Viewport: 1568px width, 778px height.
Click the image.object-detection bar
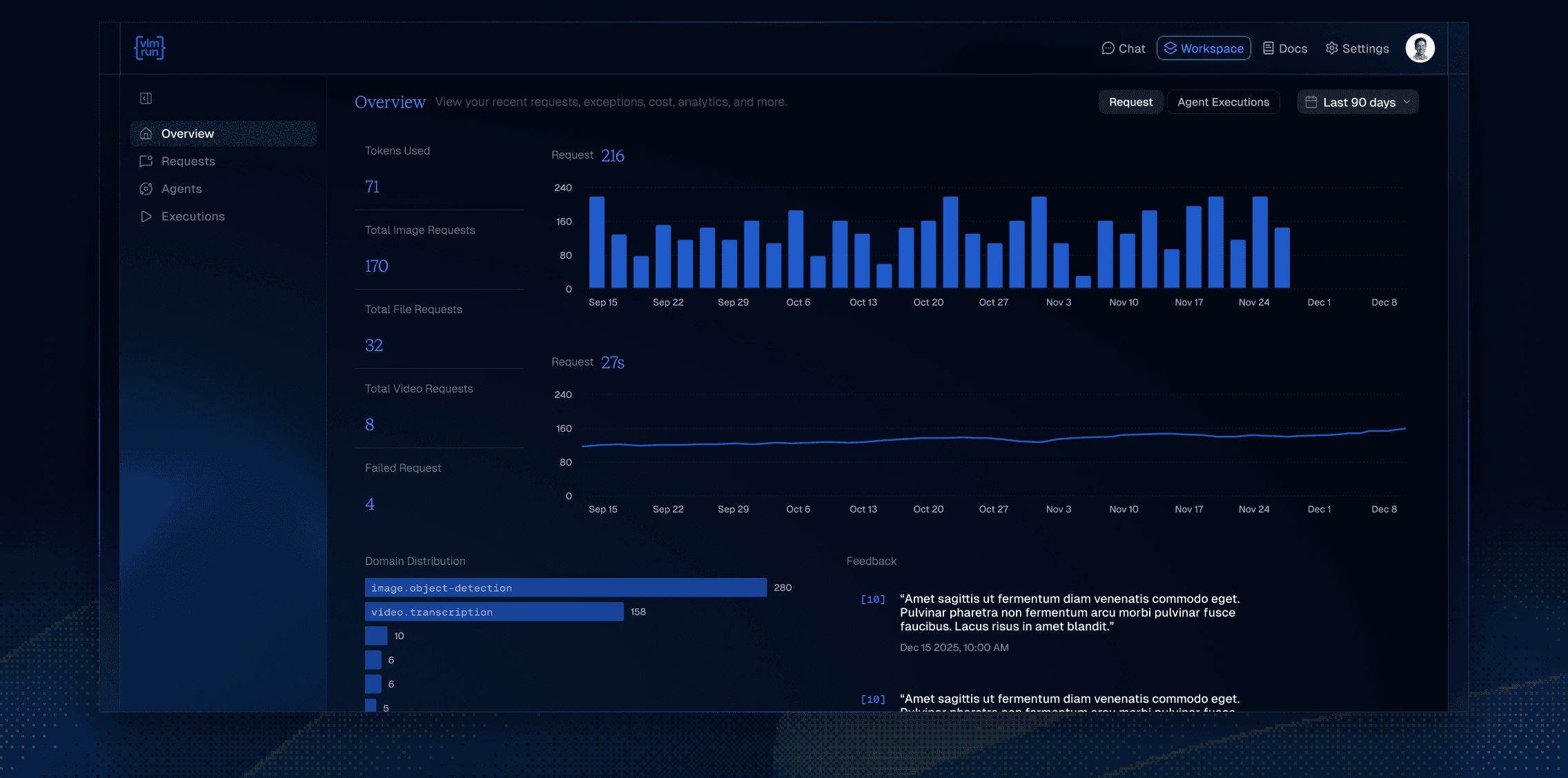pyautogui.click(x=565, y=588)
